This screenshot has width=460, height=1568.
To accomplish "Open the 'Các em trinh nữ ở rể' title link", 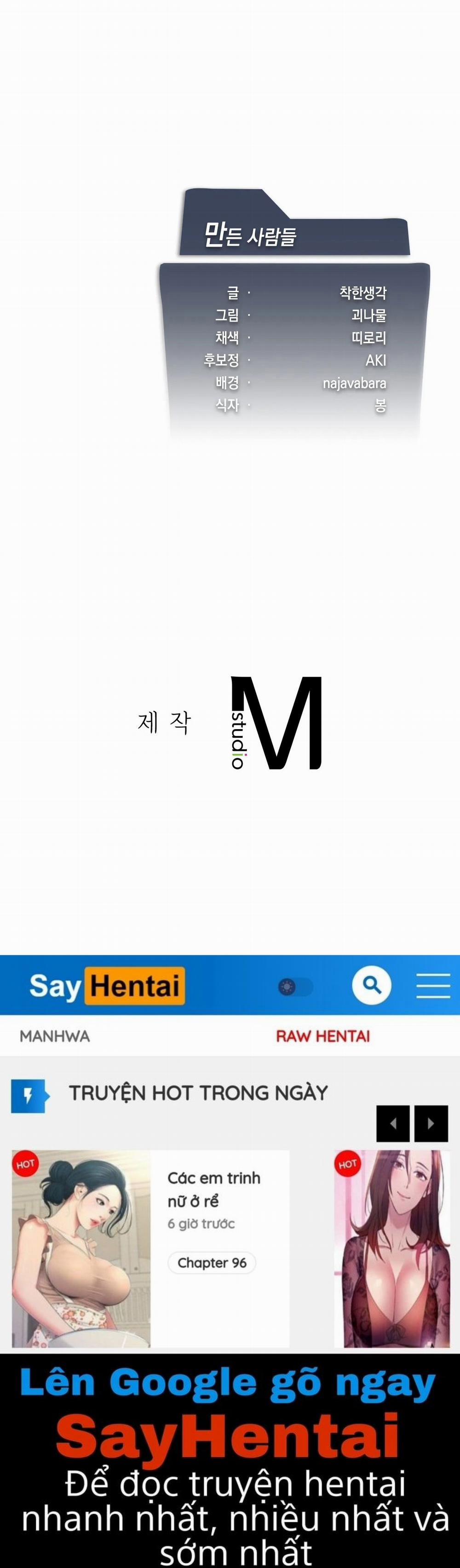I will (213, 1189).
